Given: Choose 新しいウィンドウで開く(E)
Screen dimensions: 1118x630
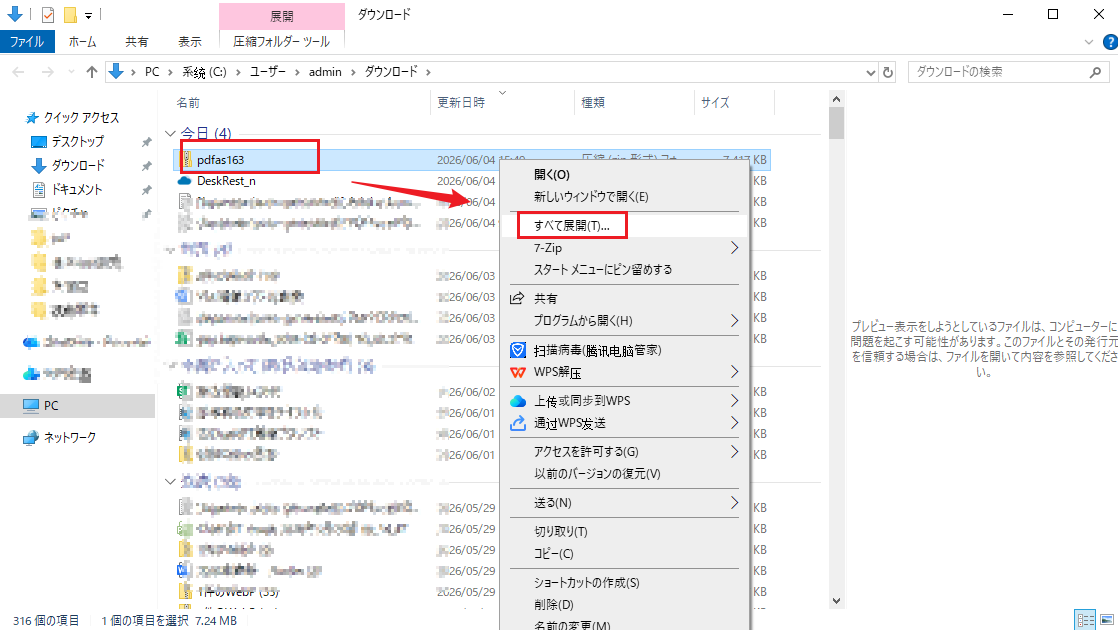Looking at the screenshot, I should pos(591,197).
